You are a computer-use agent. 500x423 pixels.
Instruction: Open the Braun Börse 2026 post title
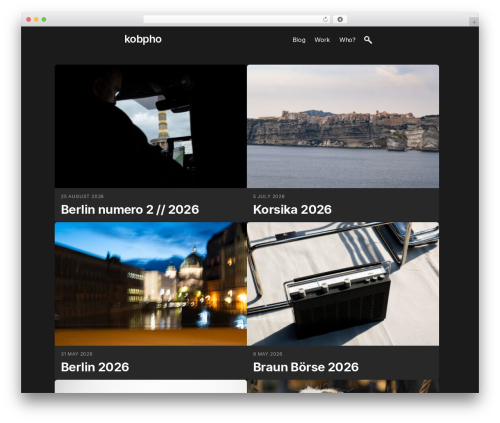(306, 367)
